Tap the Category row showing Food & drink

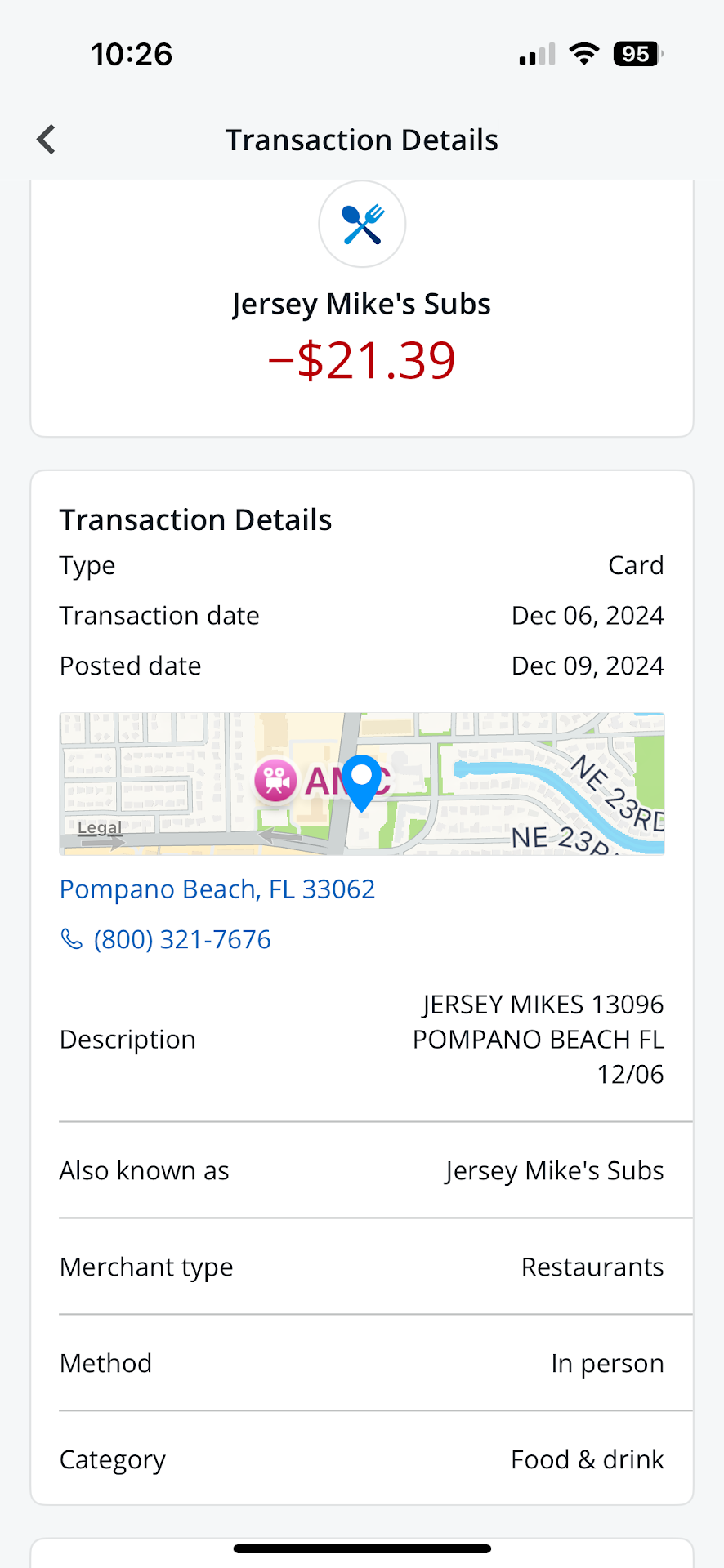(x=362, y=1459)
